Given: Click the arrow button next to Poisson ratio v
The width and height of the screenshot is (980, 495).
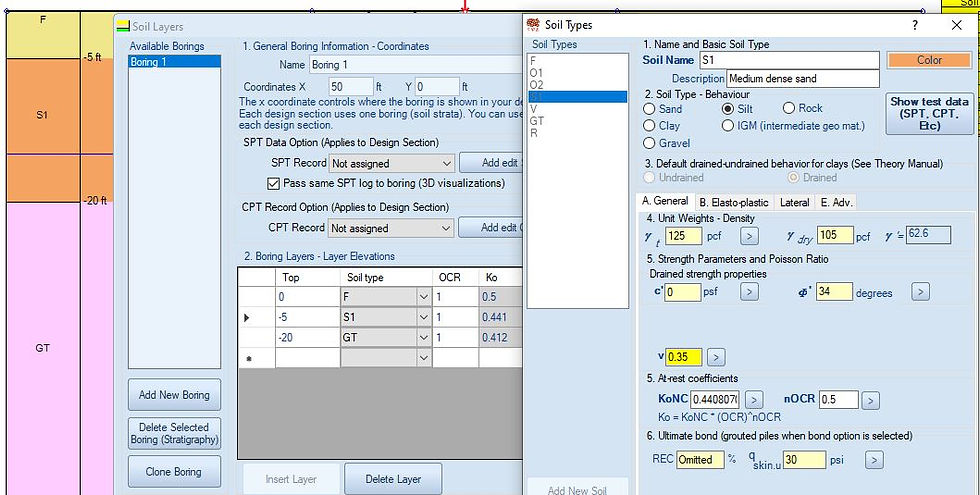Looking at the screenshot, I should point(716,358).
